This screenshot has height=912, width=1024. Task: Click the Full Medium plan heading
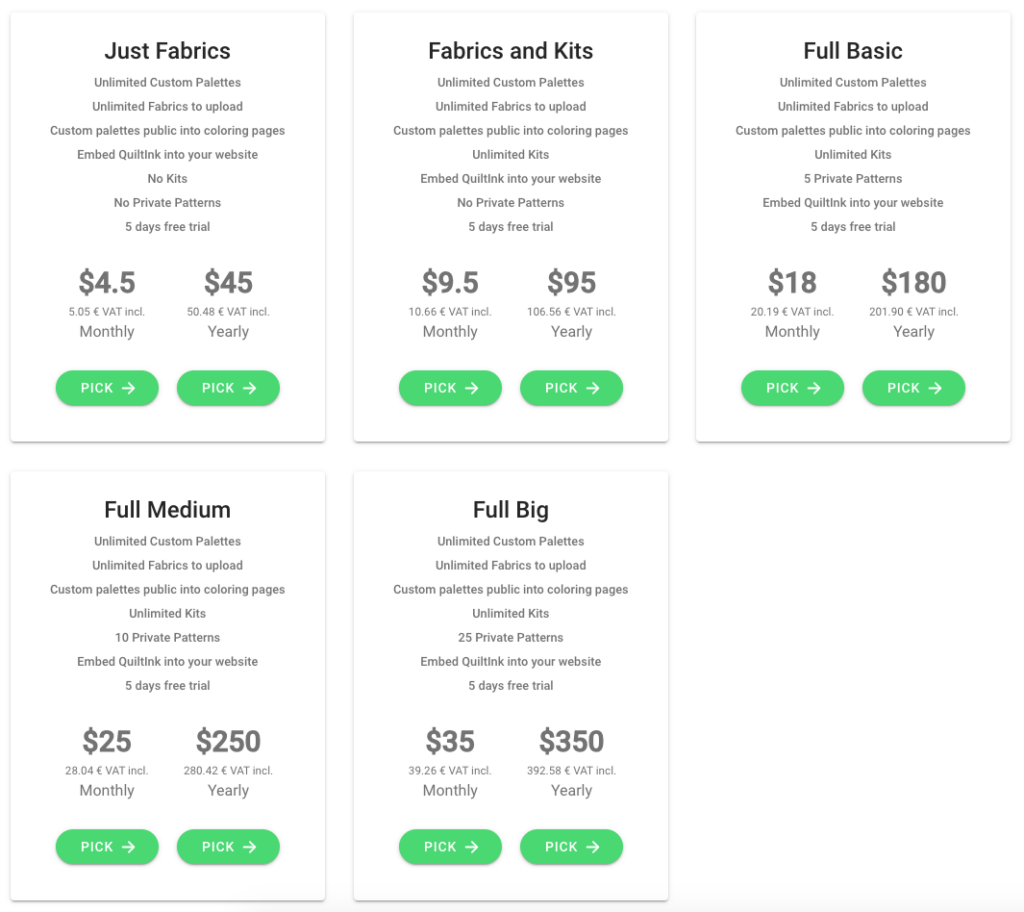[167, 510]
